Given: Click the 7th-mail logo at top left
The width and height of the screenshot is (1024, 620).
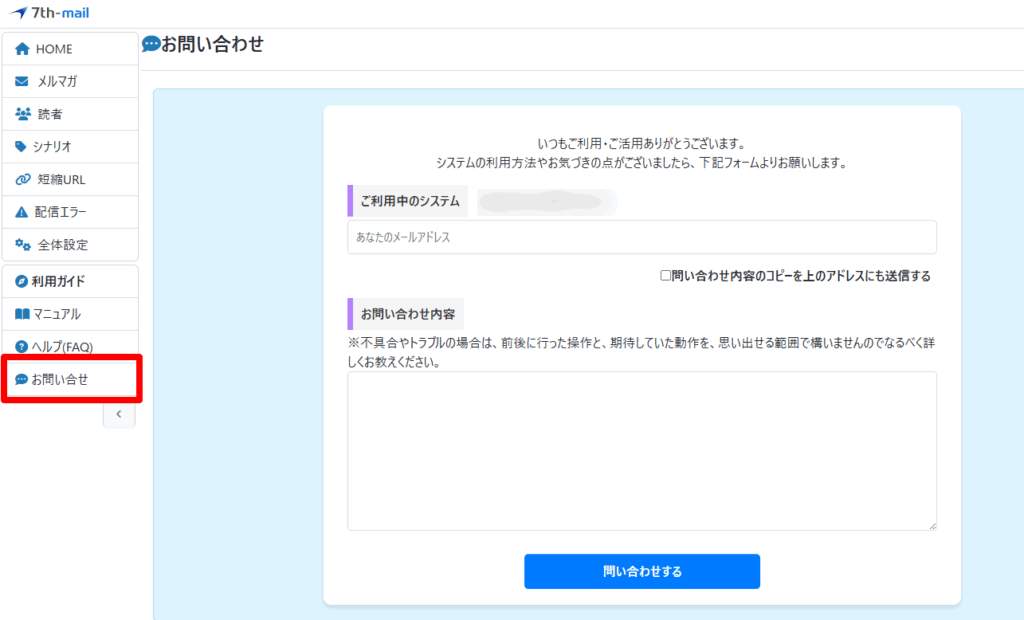Looking at the screenshot, I should point(51,13).
